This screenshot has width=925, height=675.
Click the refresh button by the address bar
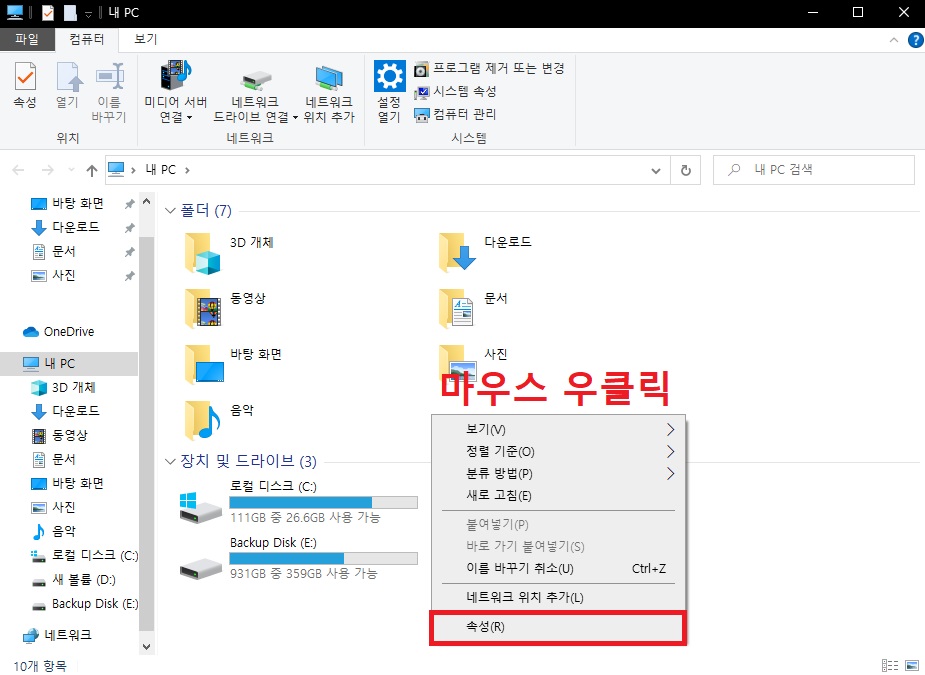[x=685, y=171]
